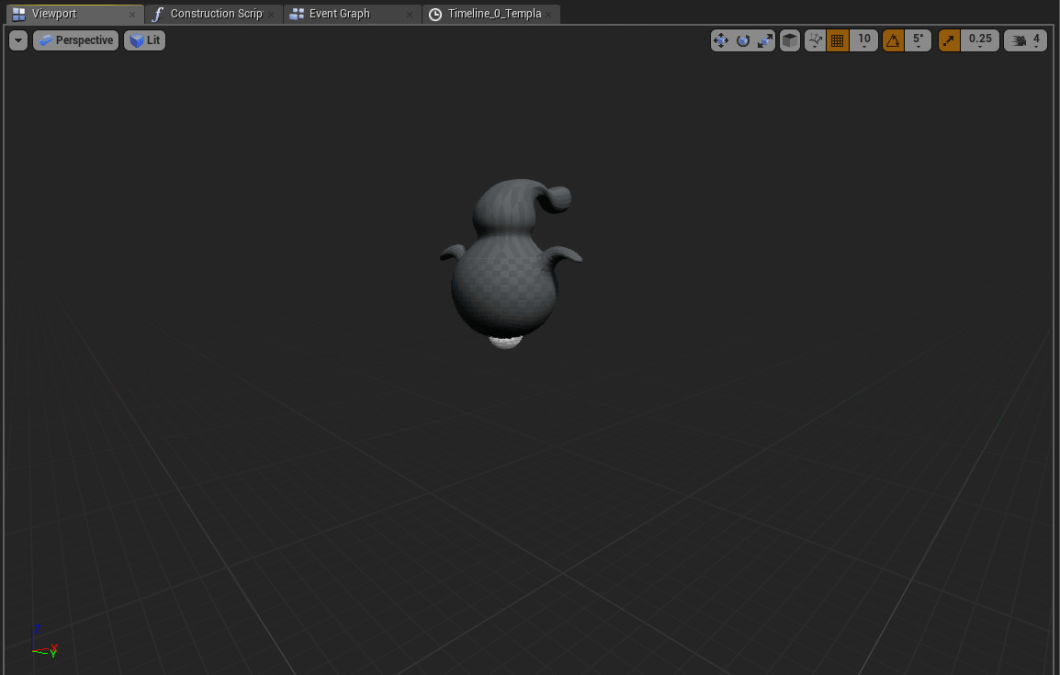Close the Event Graph tab

pyautogui.click(x=410, y=14)
